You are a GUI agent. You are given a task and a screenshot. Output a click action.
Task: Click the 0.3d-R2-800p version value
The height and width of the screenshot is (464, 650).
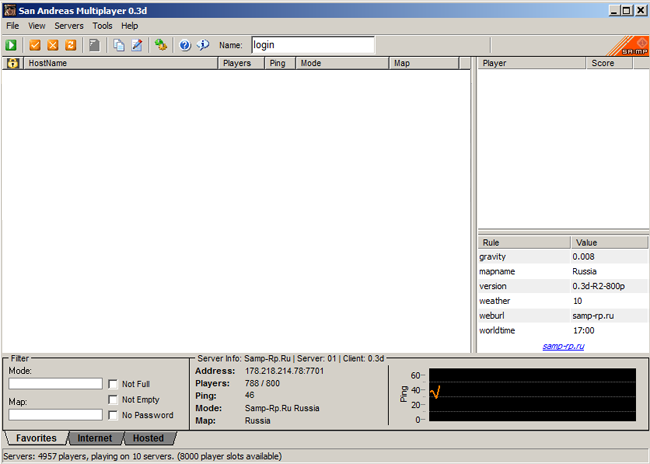pos(599,286)
